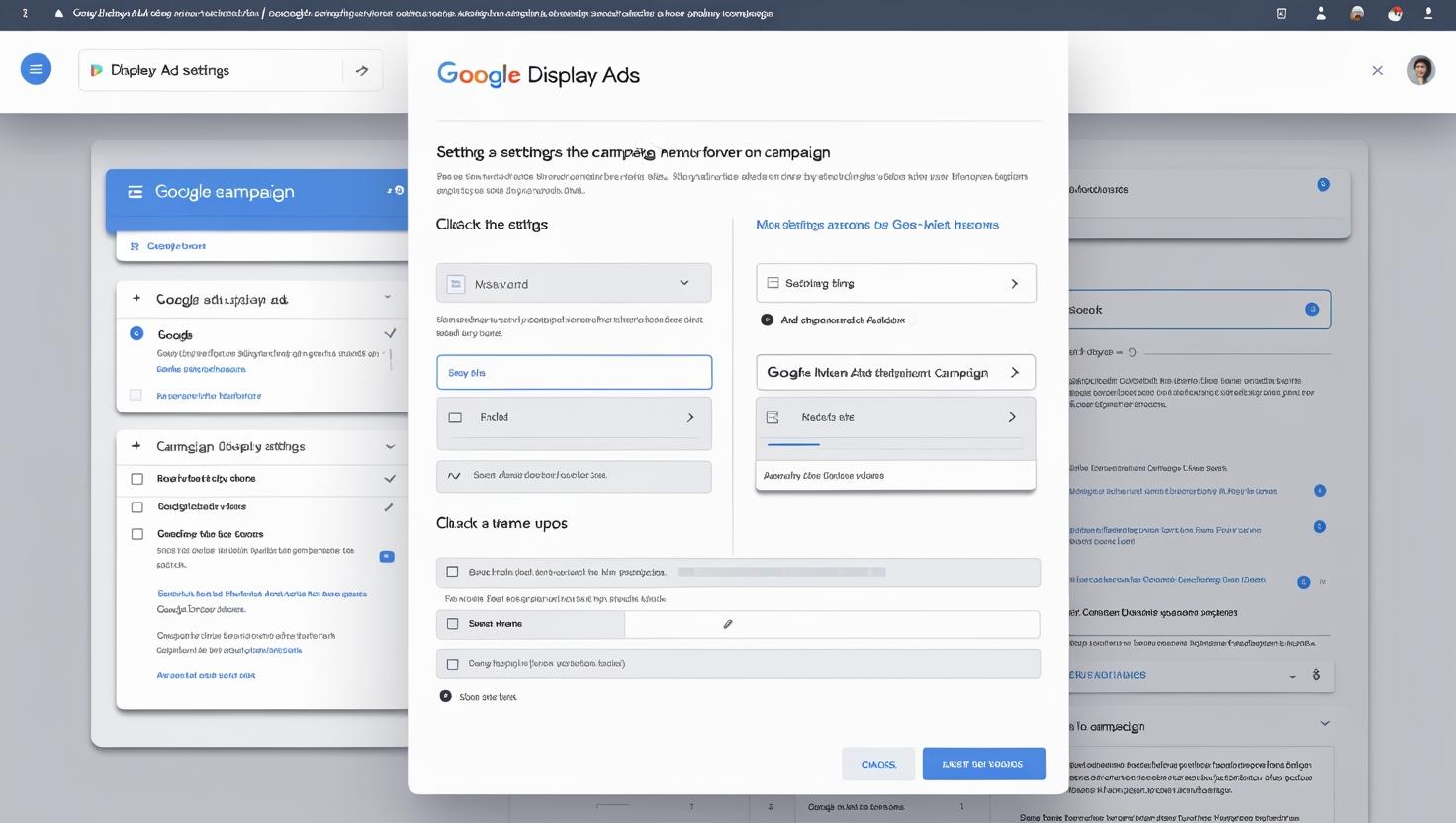Focus the Soeok field in the background panel

(1200, 310)
